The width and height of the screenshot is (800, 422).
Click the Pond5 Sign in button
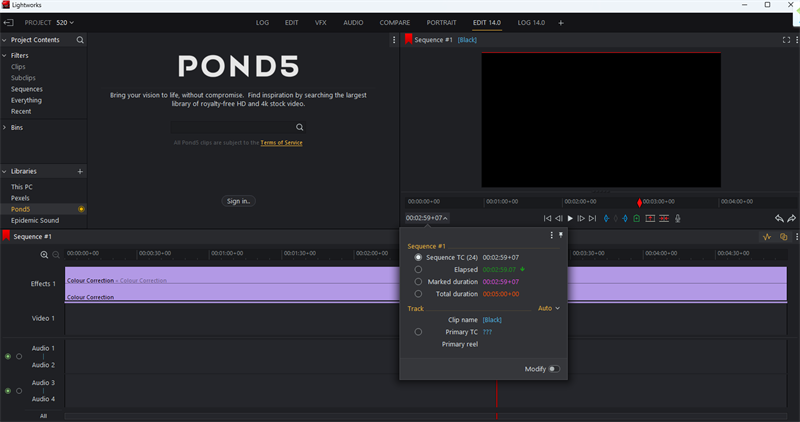pyautogui.click(x=238, y=201)
